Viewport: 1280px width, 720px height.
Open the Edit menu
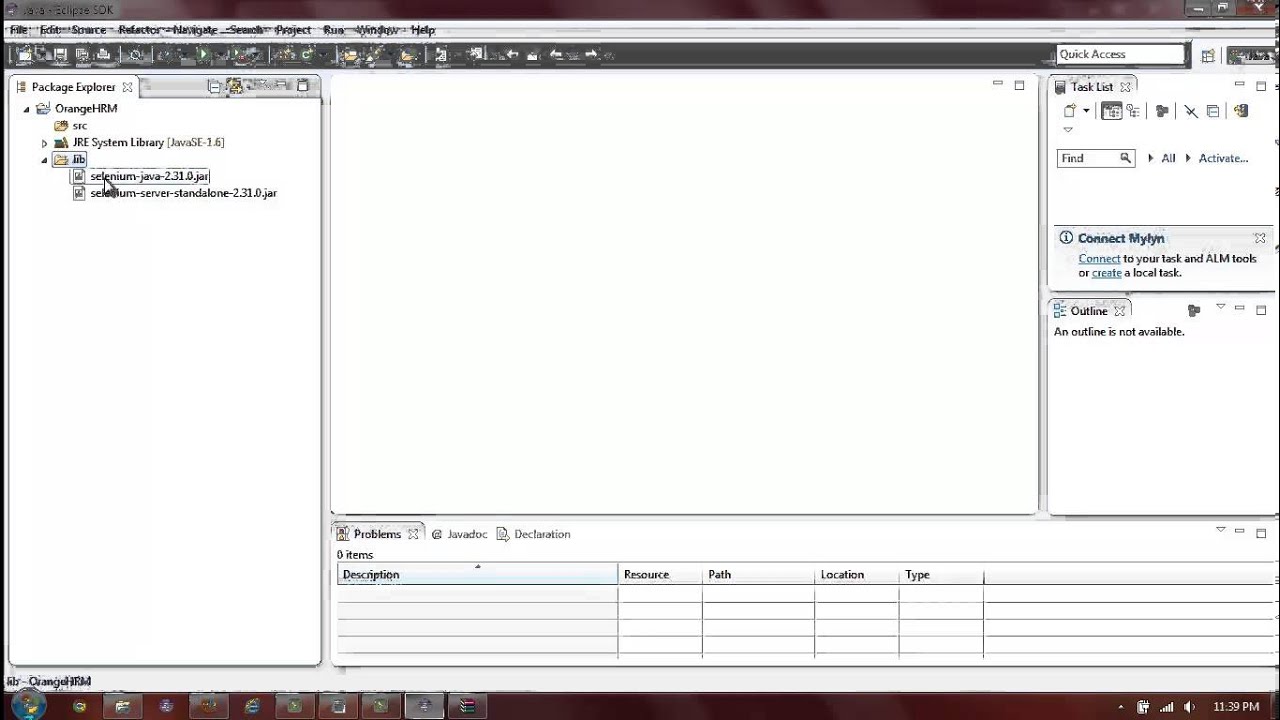coord(50,30)
